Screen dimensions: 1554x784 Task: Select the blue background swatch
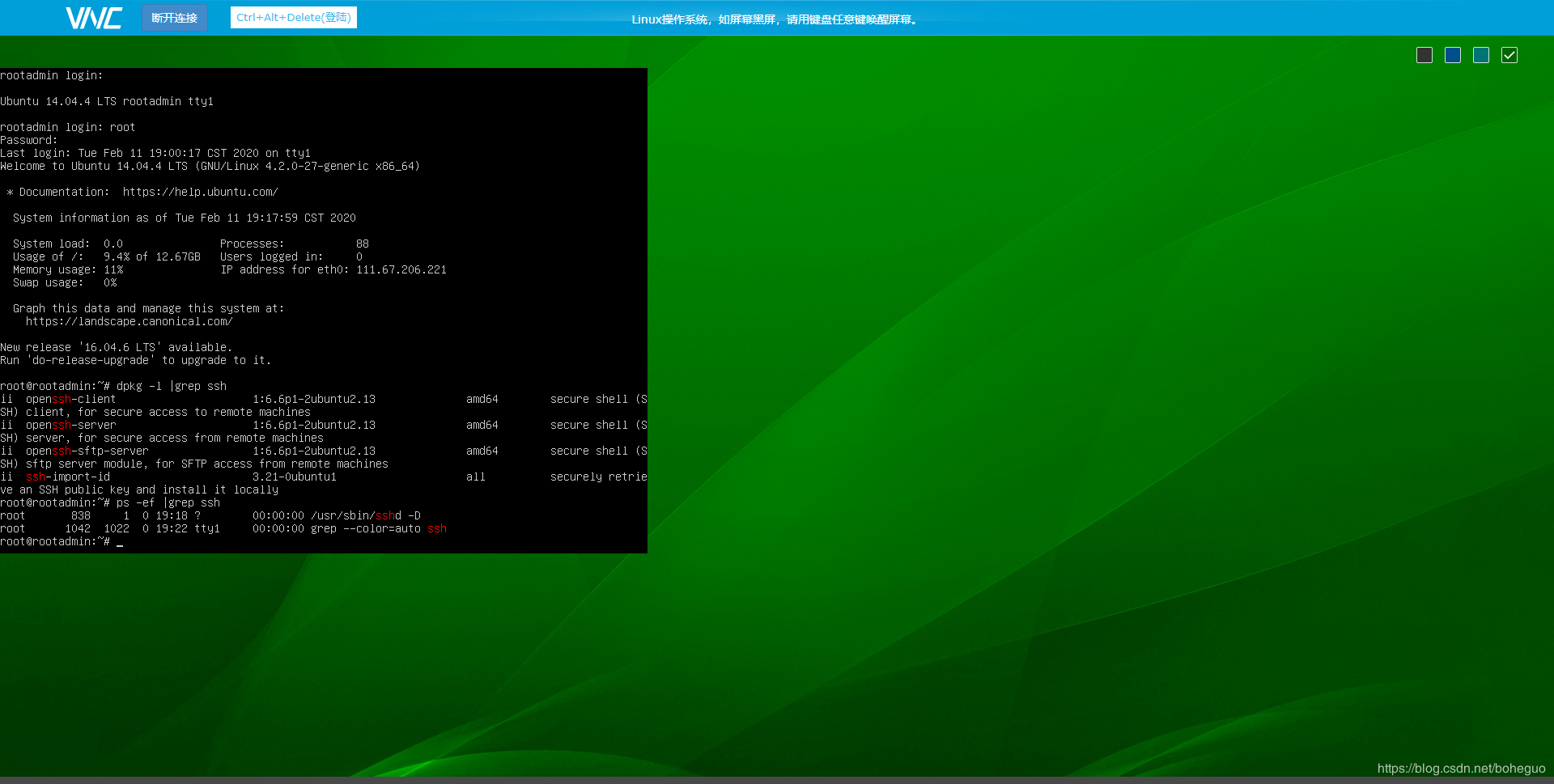[1453, 55]
